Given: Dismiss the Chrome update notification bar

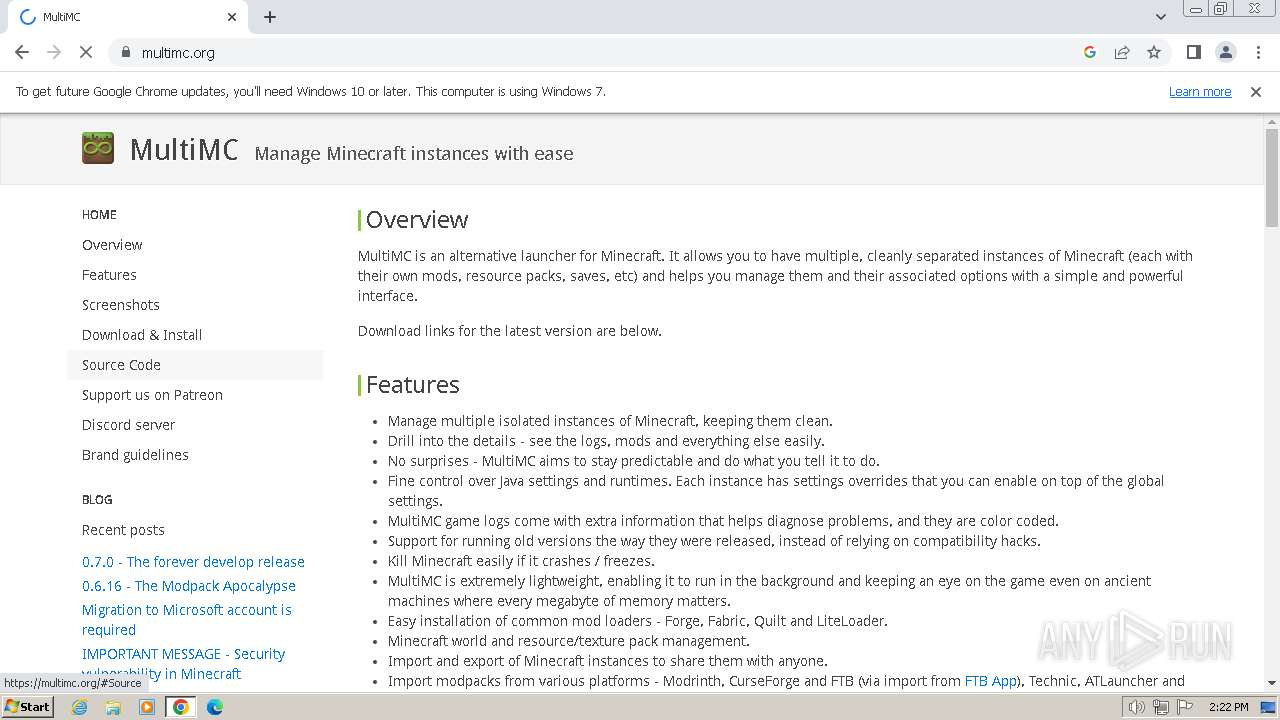Looking at the screenshot, I should [x=1256, y=92].
